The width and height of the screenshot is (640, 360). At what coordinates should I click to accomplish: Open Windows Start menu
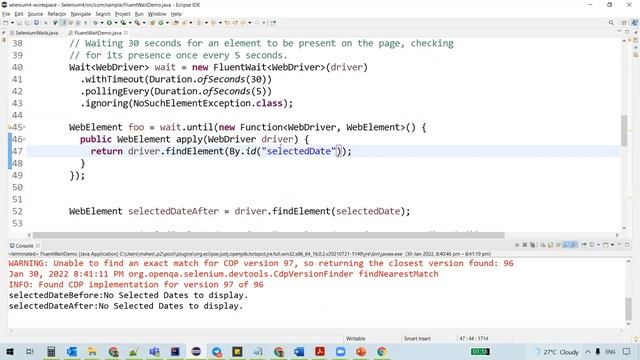[10, 351]
